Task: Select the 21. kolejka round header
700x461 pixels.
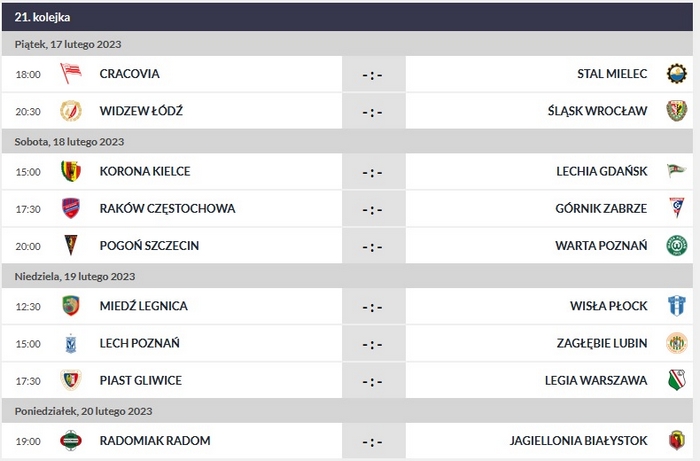Action: (43, 17)
